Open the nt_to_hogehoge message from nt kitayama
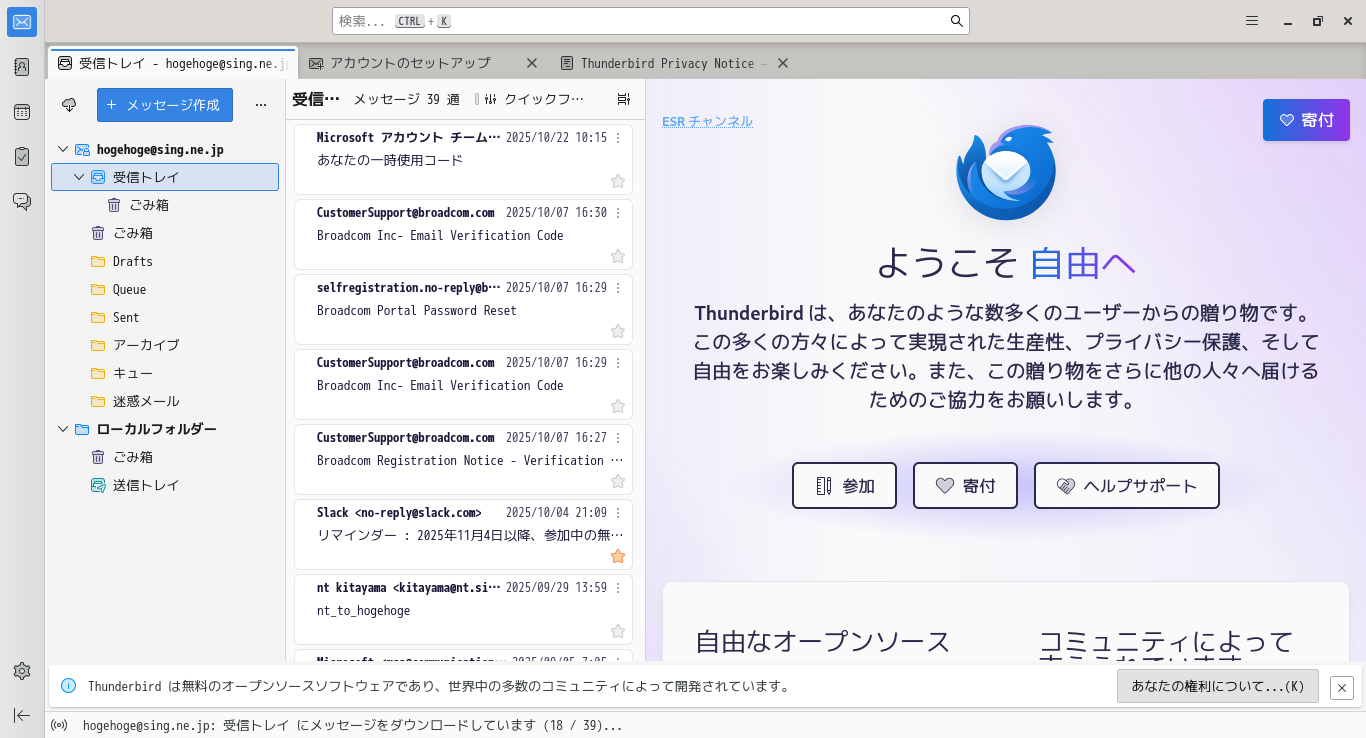Image resolution: width=1366 pixels, height=738 pixels. coord(464,610)
